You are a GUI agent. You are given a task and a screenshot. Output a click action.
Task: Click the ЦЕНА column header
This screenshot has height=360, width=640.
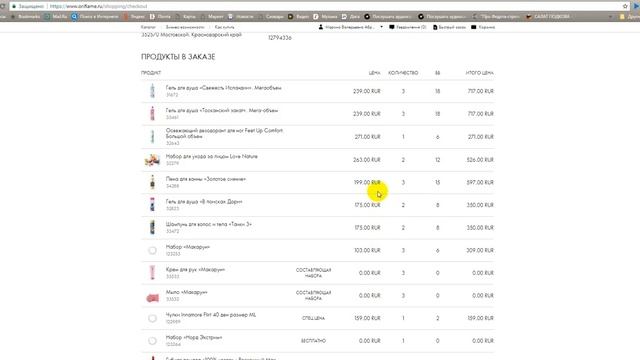tap(374, 73)
